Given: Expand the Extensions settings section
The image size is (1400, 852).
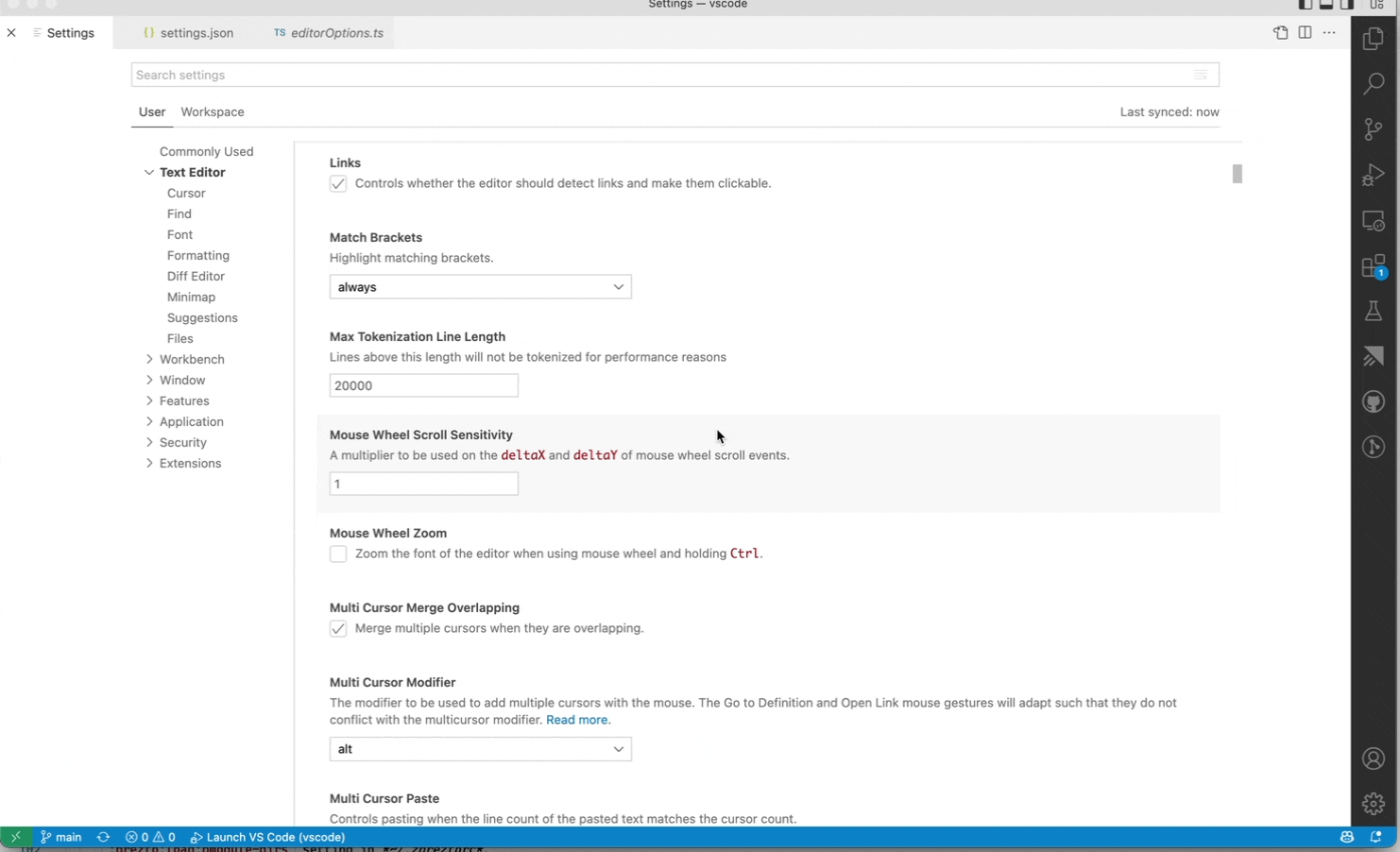Looking at the screenshot, I should tap(149, 464).
